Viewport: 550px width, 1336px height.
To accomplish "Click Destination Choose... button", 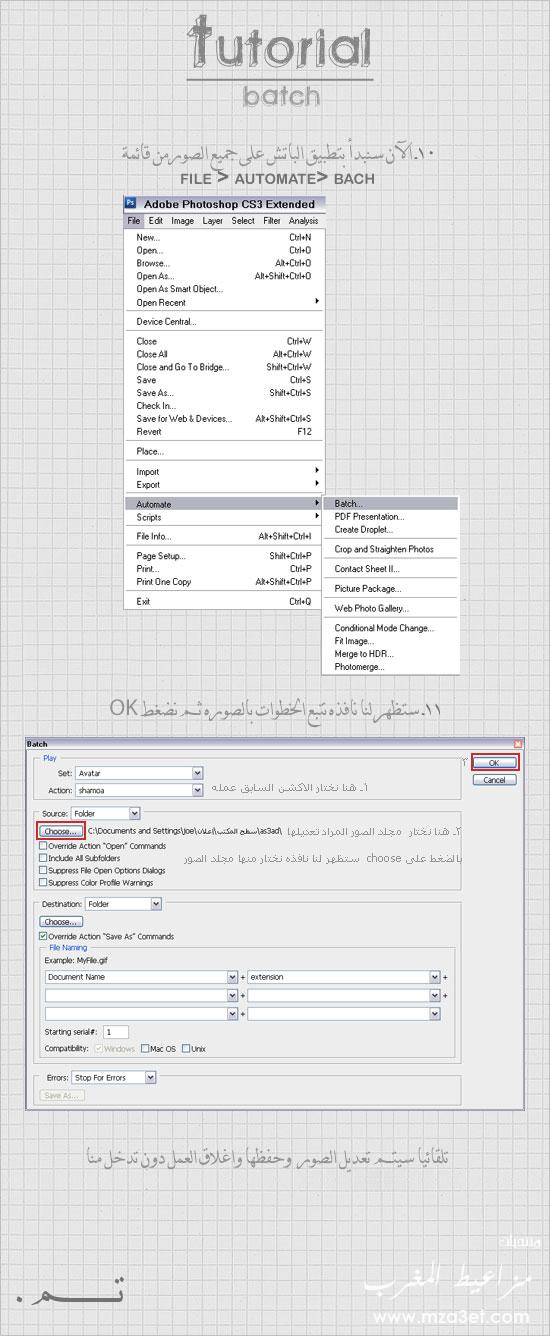I will (61, 922).
